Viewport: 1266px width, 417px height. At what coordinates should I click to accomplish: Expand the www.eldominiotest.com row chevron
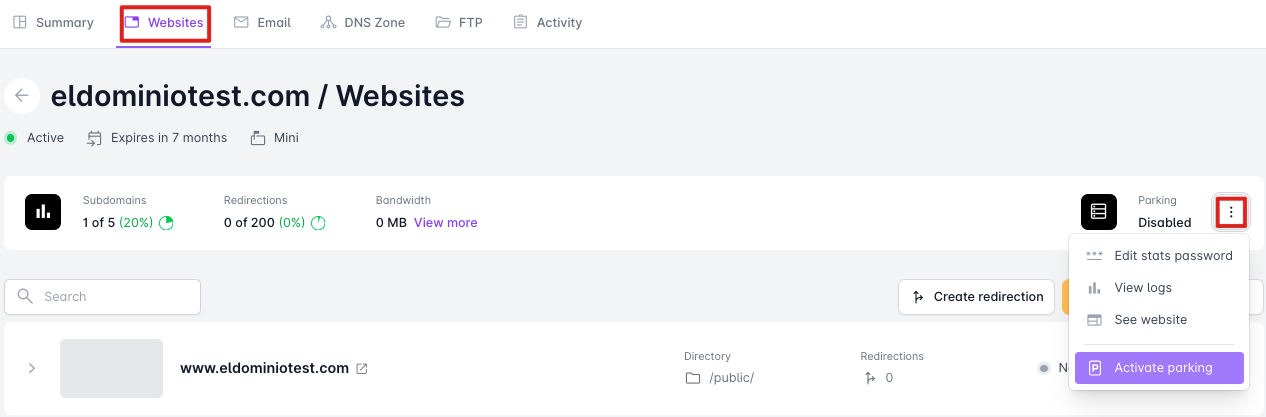coord(32,368)
